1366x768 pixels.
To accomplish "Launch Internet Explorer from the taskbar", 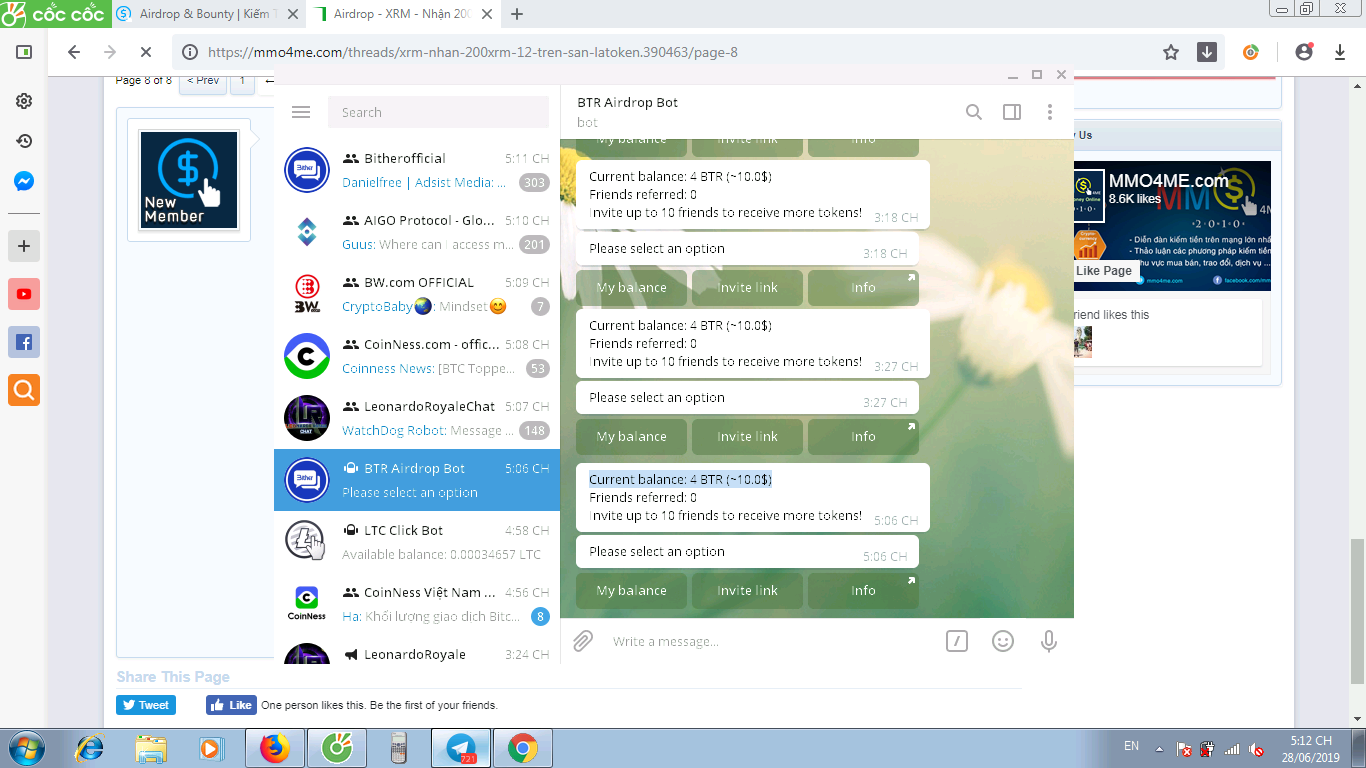I will click(90, 747).
